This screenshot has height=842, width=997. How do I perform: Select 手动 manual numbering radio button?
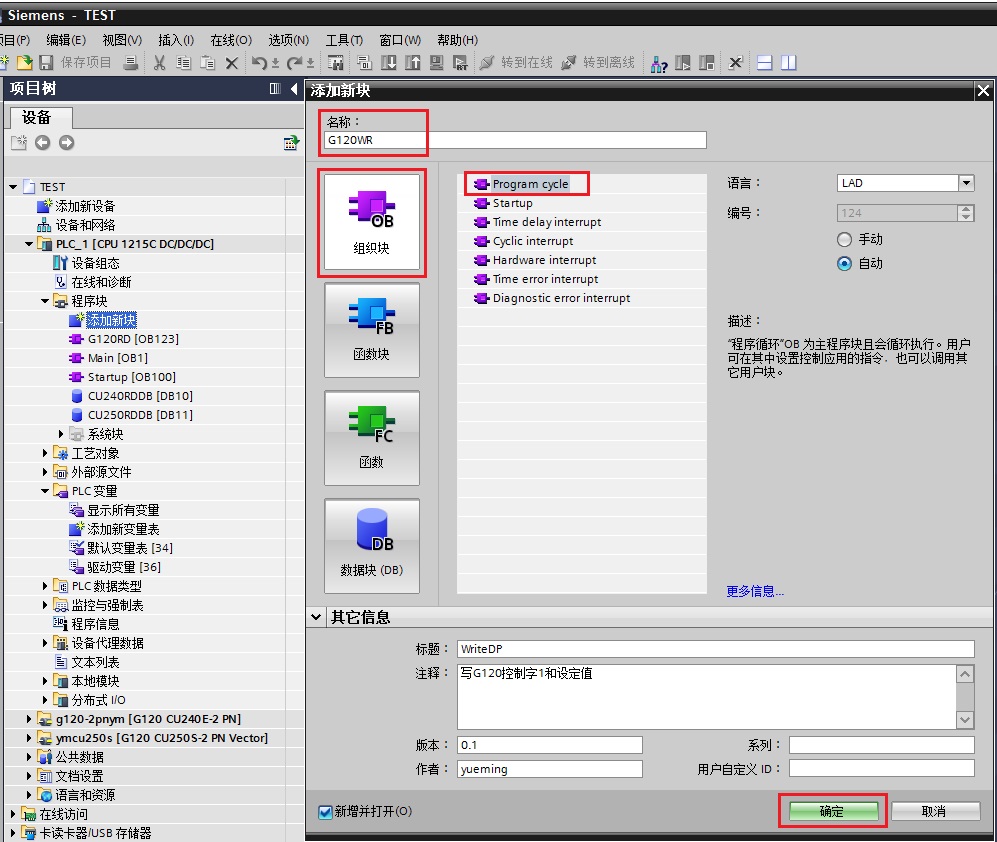point(844,239)
